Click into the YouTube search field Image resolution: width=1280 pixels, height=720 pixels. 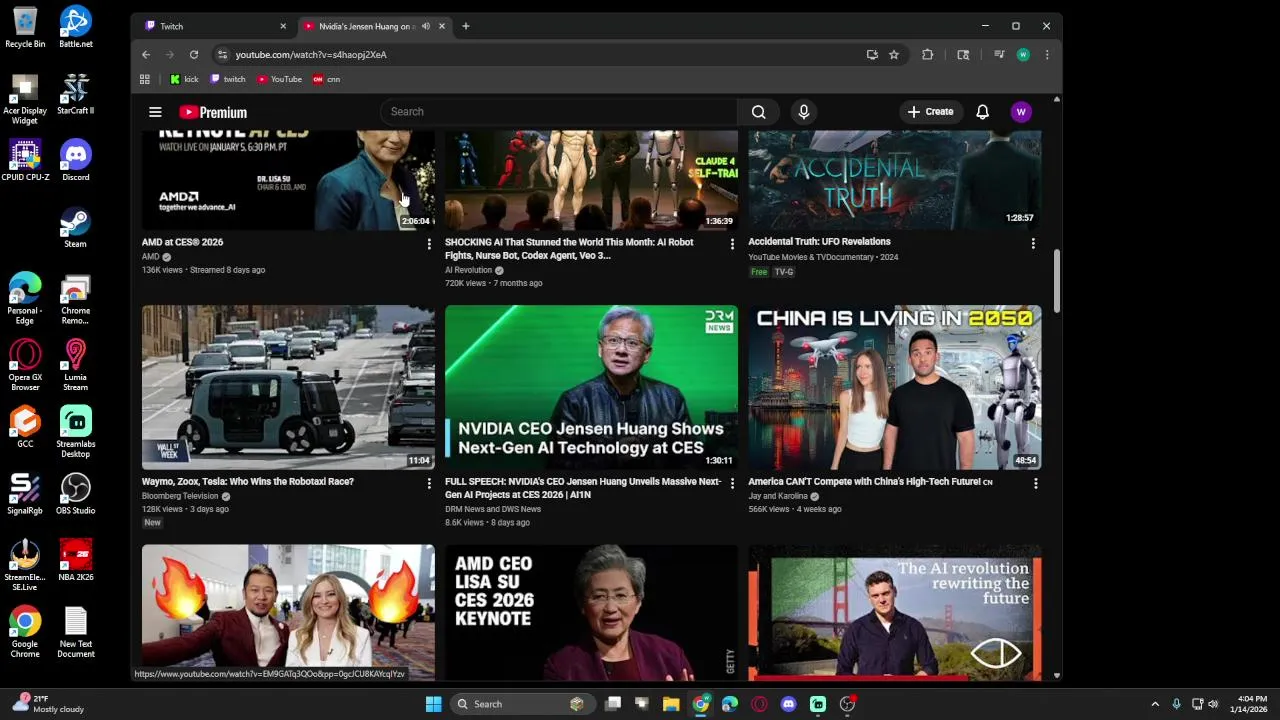tap(559, 112)
